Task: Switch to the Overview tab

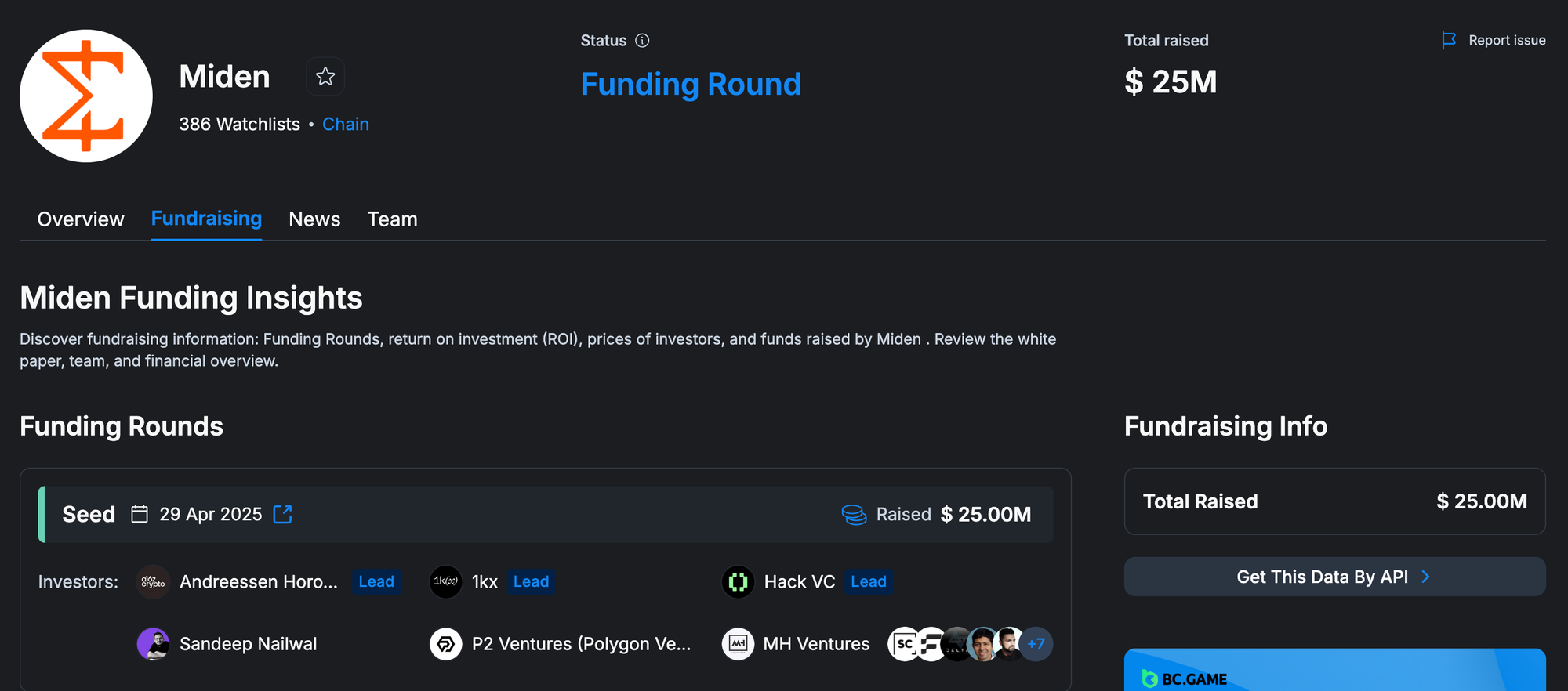Action: click(x=81, y=219)
